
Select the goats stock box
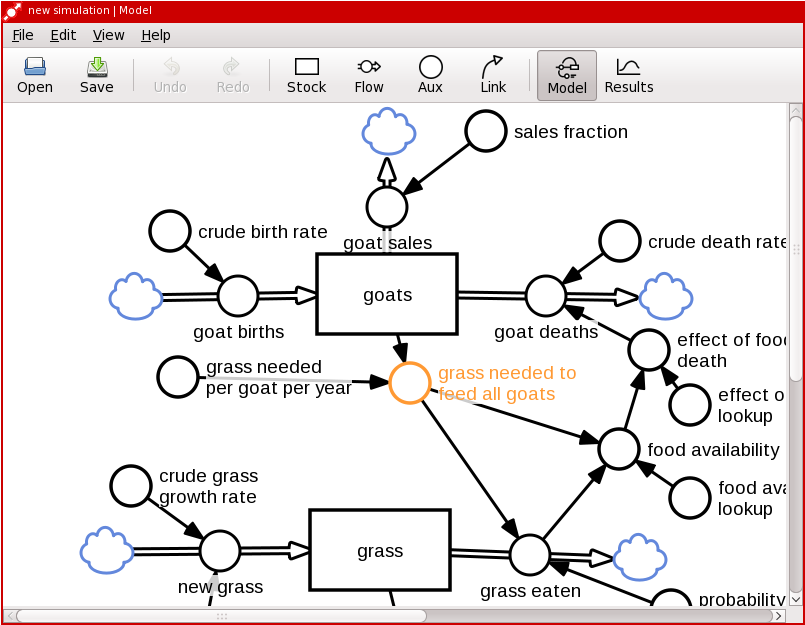pyautogui.click(x=387, y=294)
